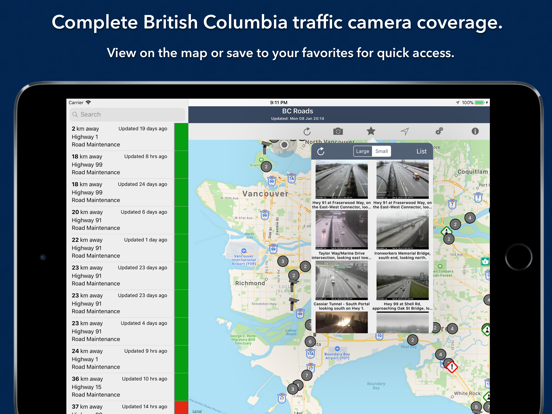This screenshot has width=552, height=414.
Task: Tap the Highway 1A shield near Vancouver
Action: coord(291,178)
